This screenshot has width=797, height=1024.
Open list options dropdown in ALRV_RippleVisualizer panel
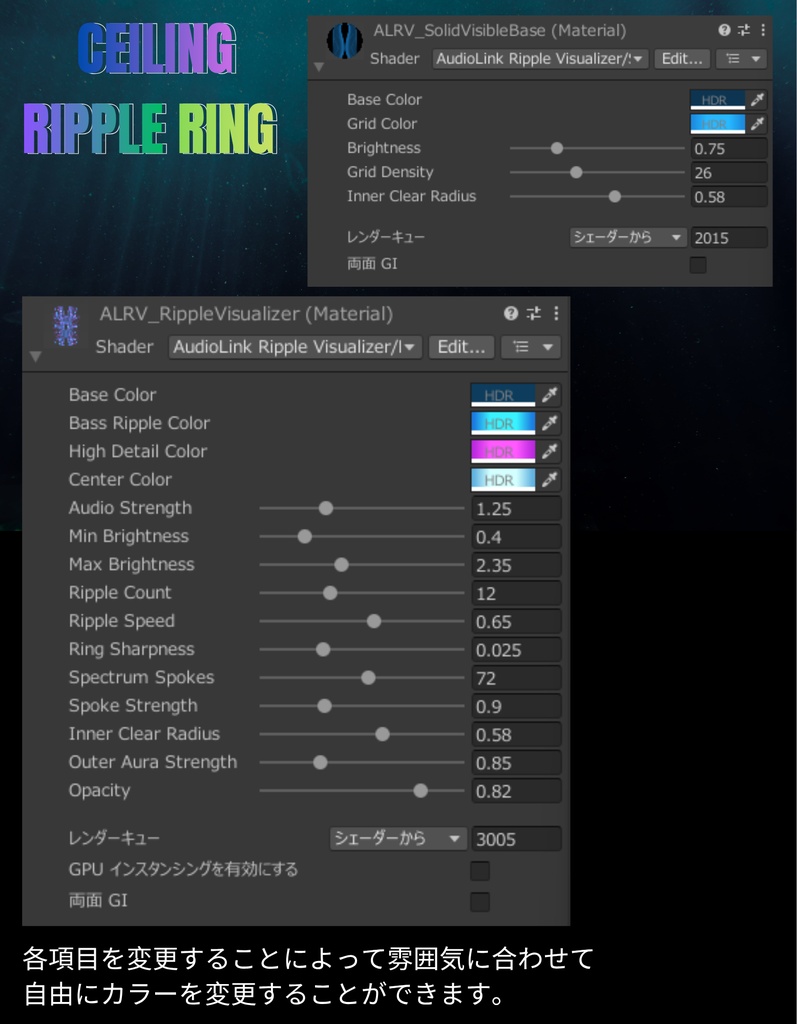point(531,347)
